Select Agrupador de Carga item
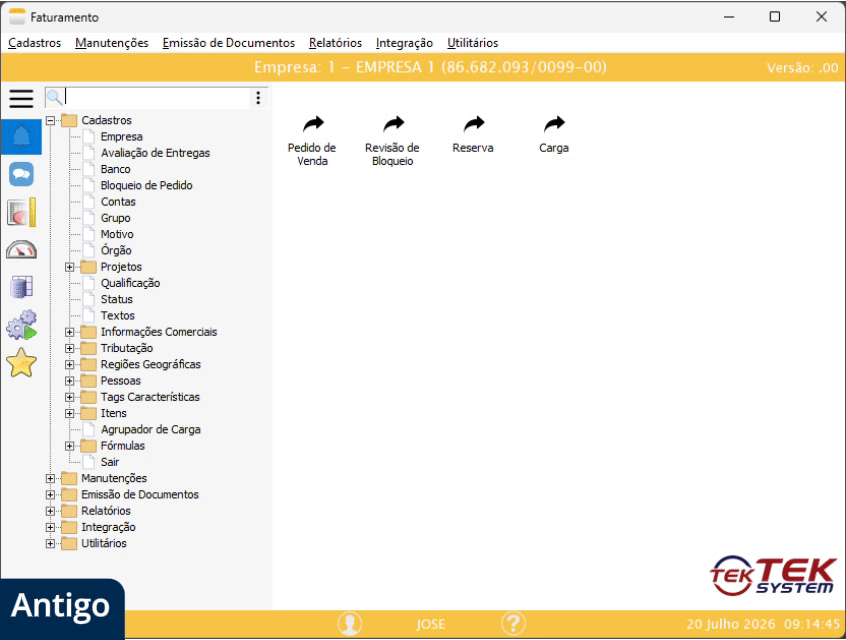 pos(151,430)
